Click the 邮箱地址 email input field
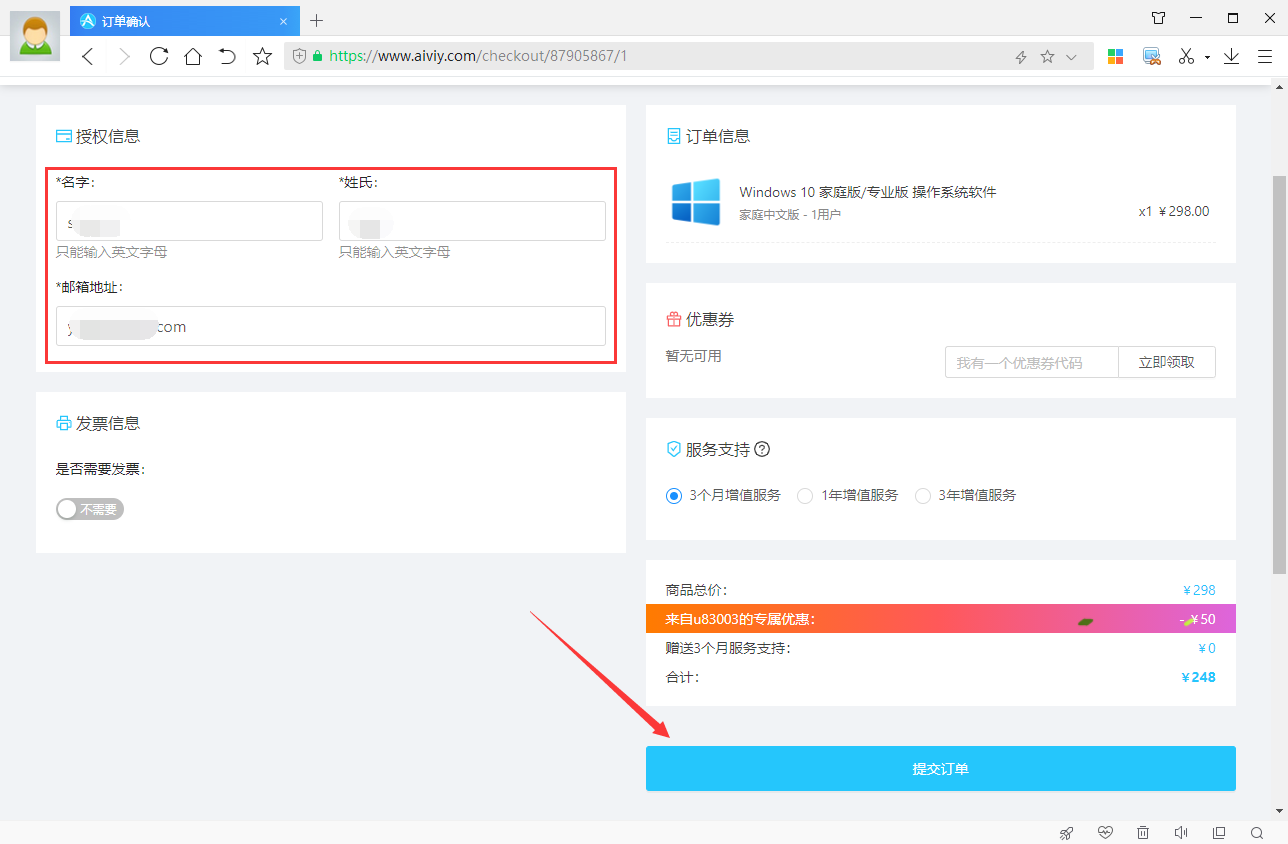1288x844 pixels. pos(331,326)
